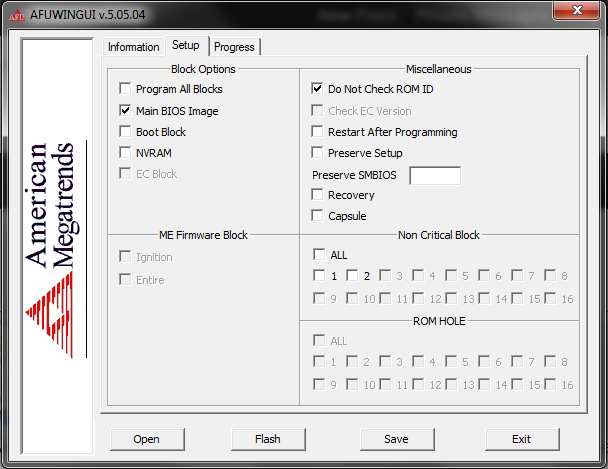The image size is (608, 469).
Task: Click the disabled Ignition checkbox
Action: tap(125, 256)
